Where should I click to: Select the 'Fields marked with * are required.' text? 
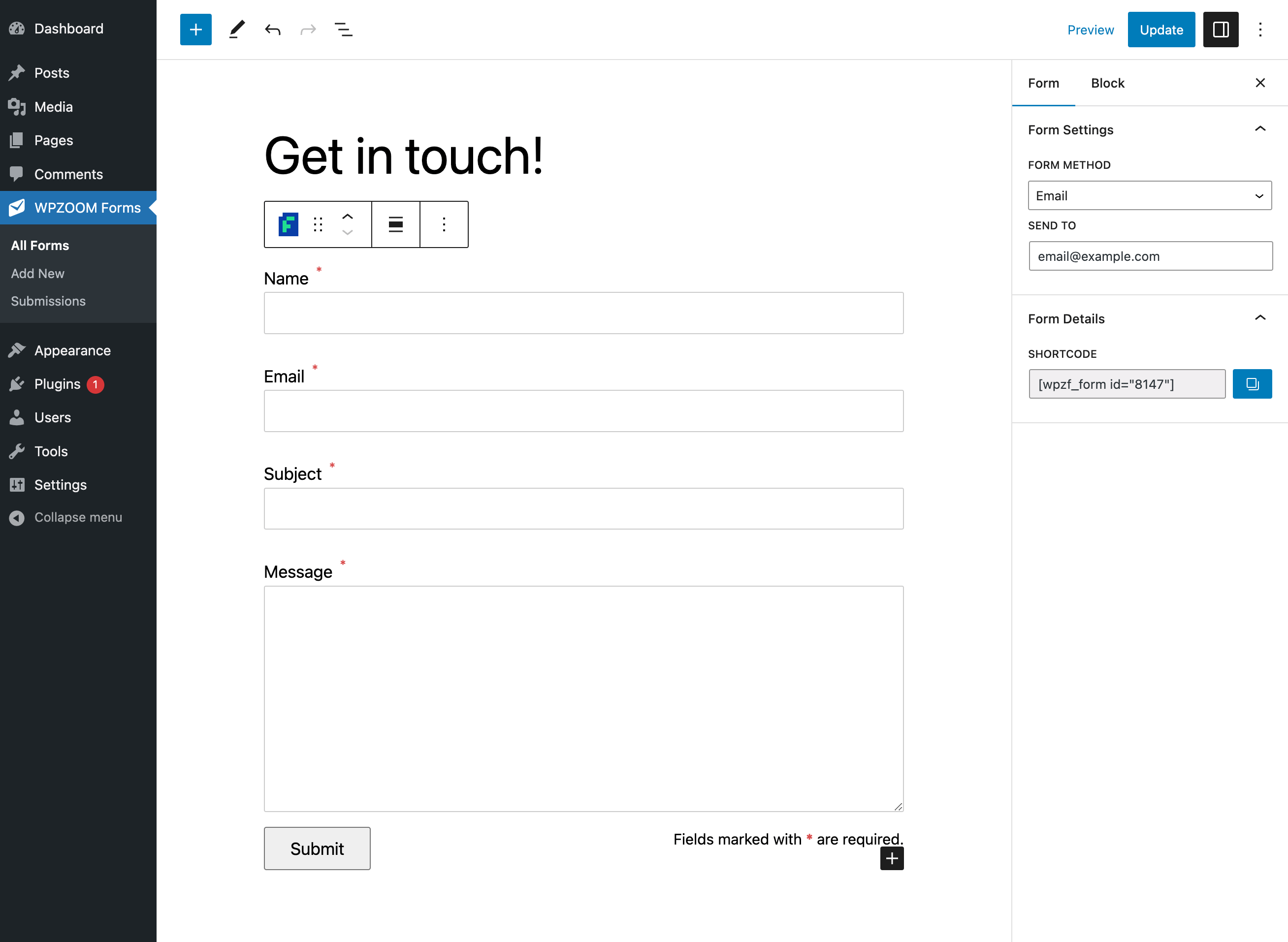coord(788,839)
